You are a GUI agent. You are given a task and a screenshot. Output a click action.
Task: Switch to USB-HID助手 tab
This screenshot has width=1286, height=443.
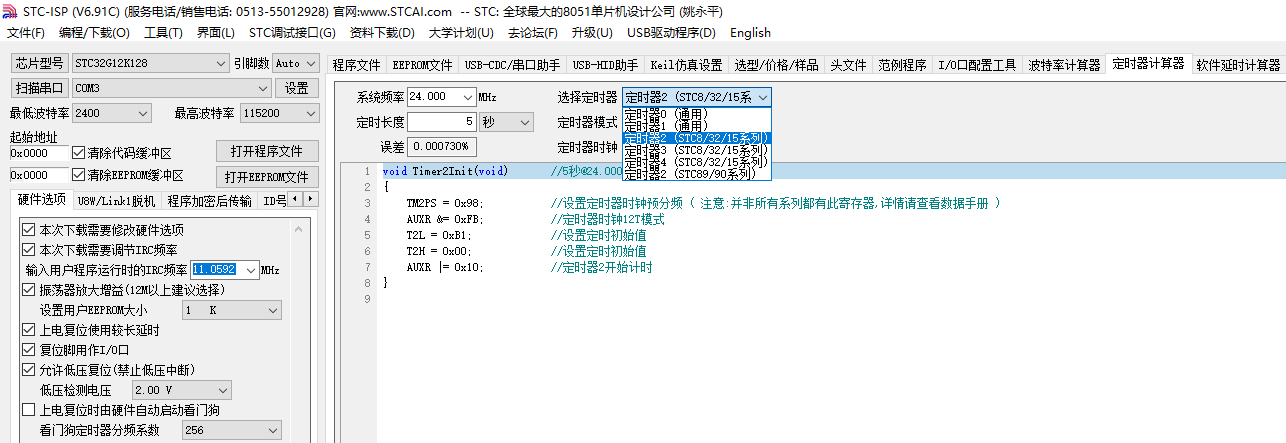click(x=605, y=65)
